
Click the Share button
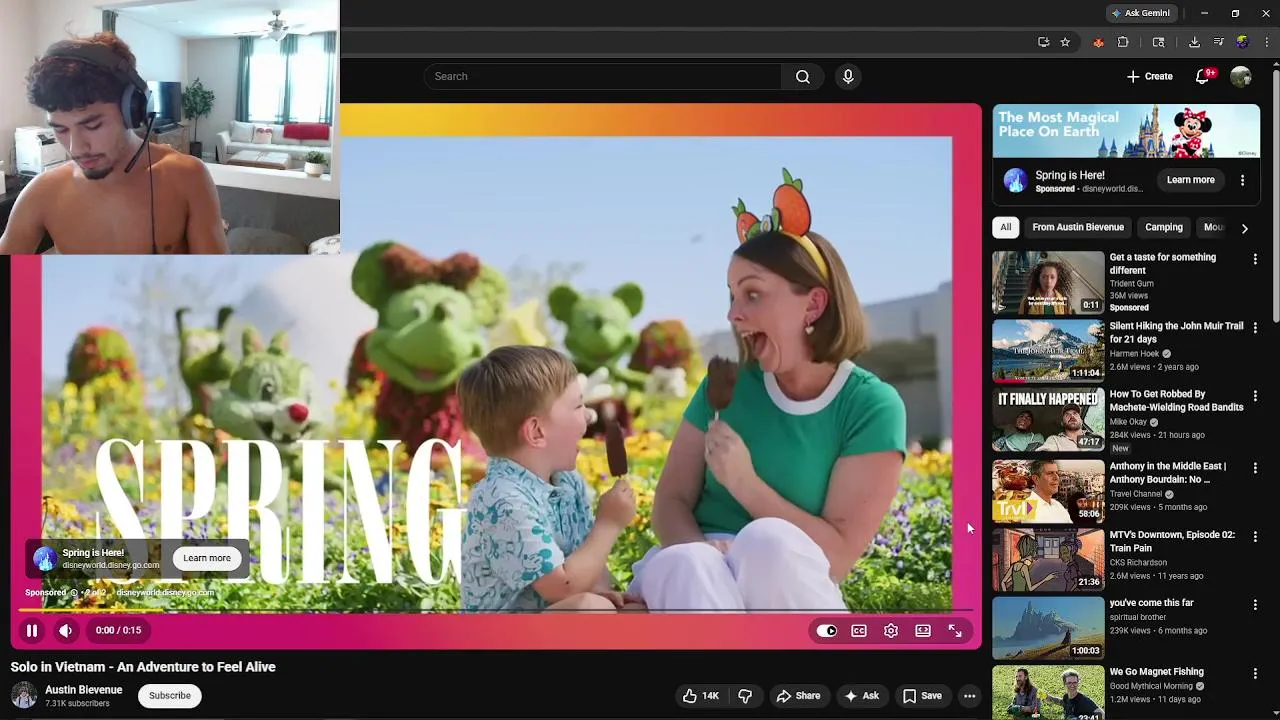click(x=798, y=696)
